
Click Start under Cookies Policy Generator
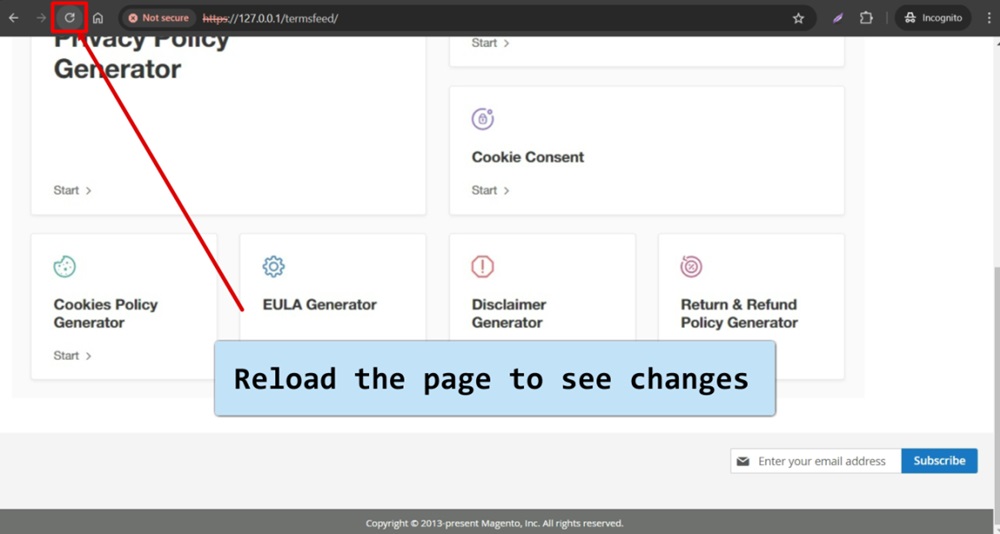(73, 355)
